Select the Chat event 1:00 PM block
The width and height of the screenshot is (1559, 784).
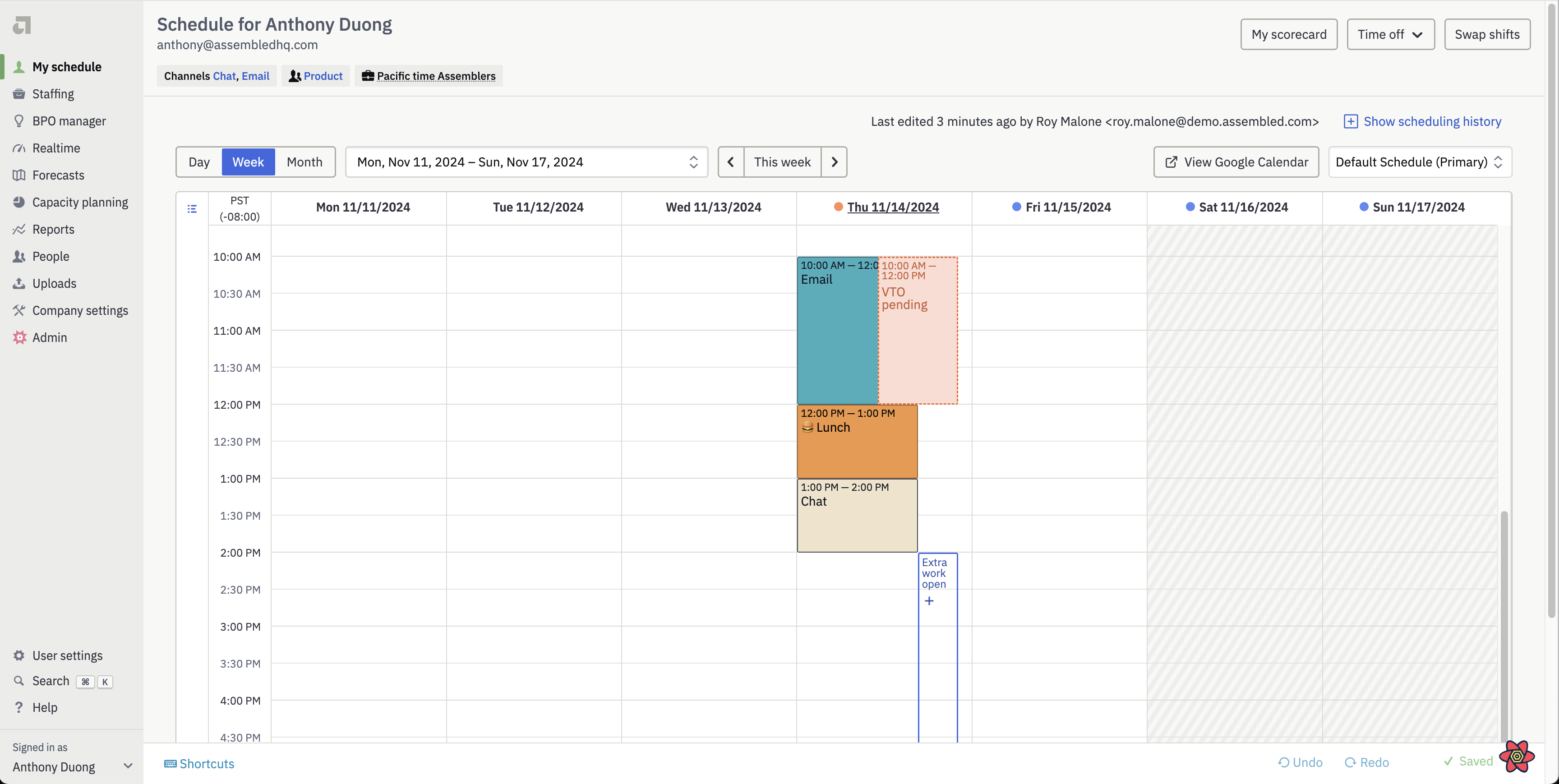pos(857,515)
